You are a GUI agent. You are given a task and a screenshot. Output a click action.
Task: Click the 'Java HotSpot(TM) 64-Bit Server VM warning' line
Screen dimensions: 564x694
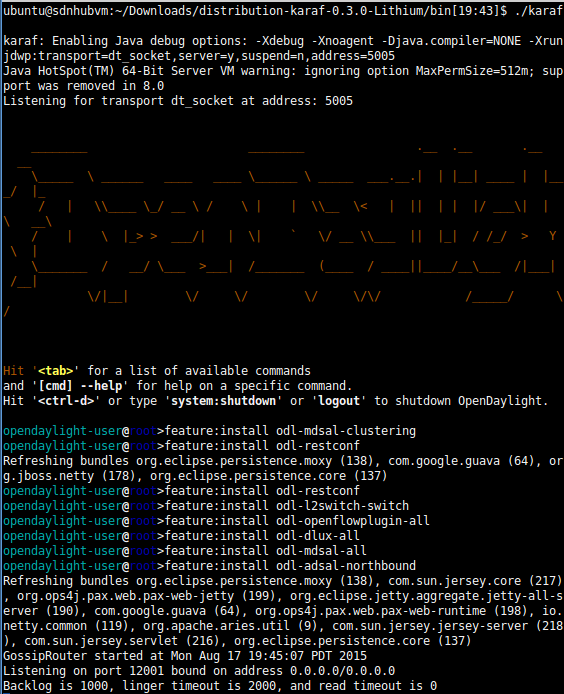[x=283, y=71]
